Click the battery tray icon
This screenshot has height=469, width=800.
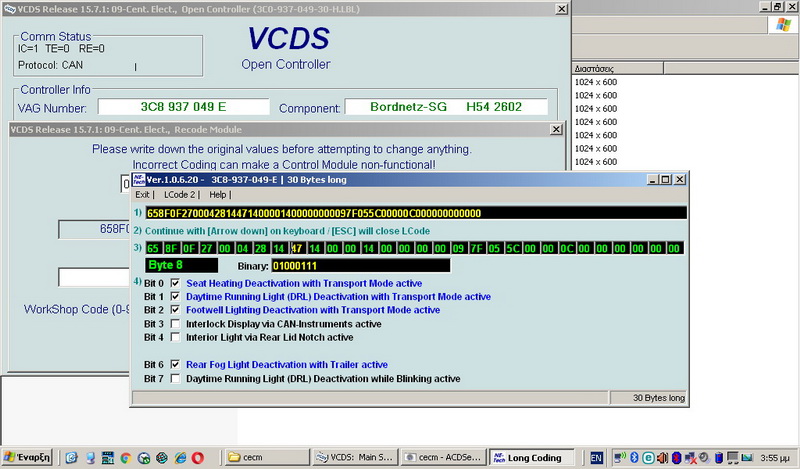point(718,458)
